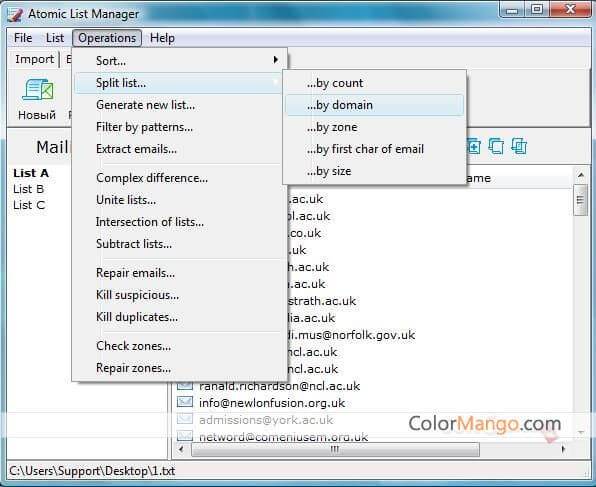596x487 pixels.
Task: Expand the Sort submenu
Action: coord(178,61)
